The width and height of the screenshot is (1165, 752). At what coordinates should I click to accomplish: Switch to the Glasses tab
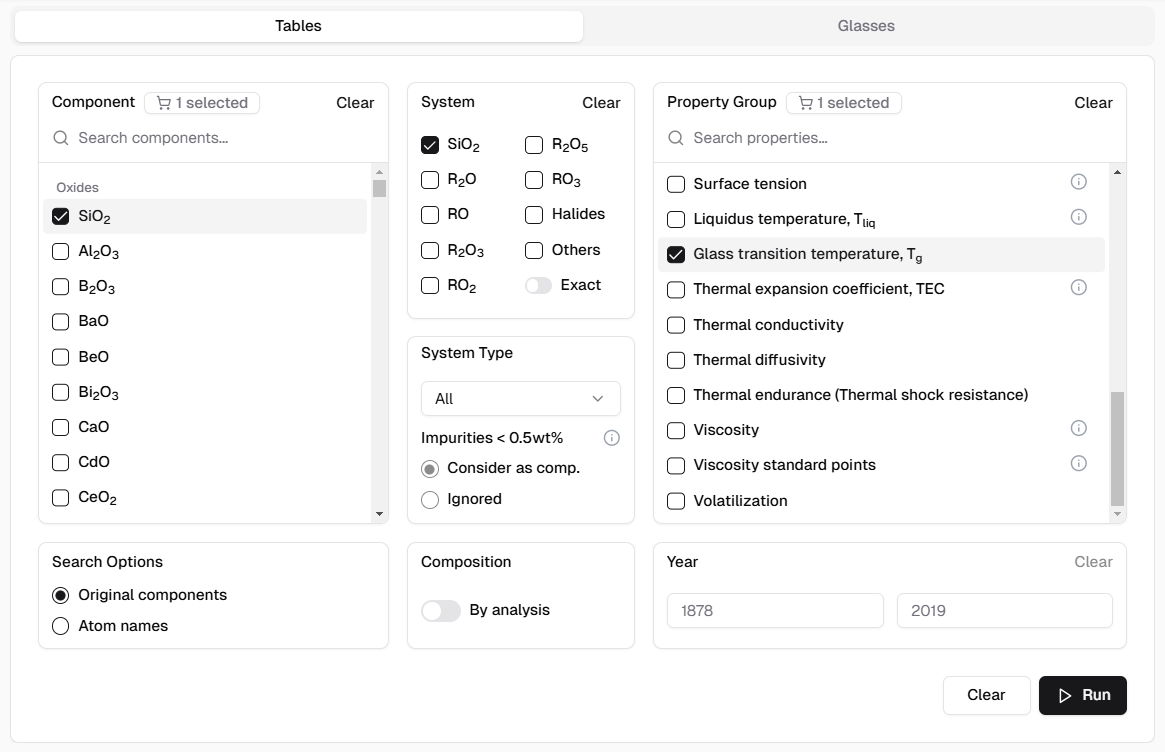pyautogui.click(x=866, y=26)
